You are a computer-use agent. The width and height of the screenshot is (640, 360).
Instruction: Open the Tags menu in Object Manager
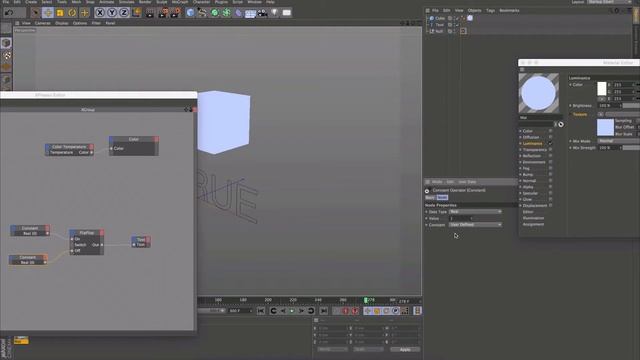point(490,10)
